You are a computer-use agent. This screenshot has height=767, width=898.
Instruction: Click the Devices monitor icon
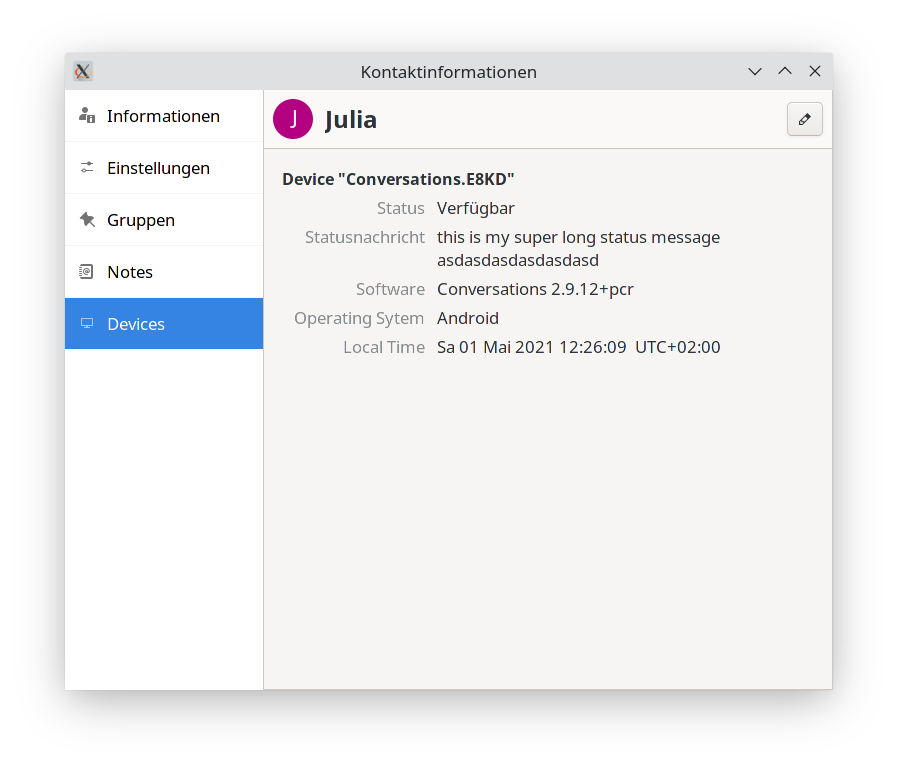tap(87, 324)
